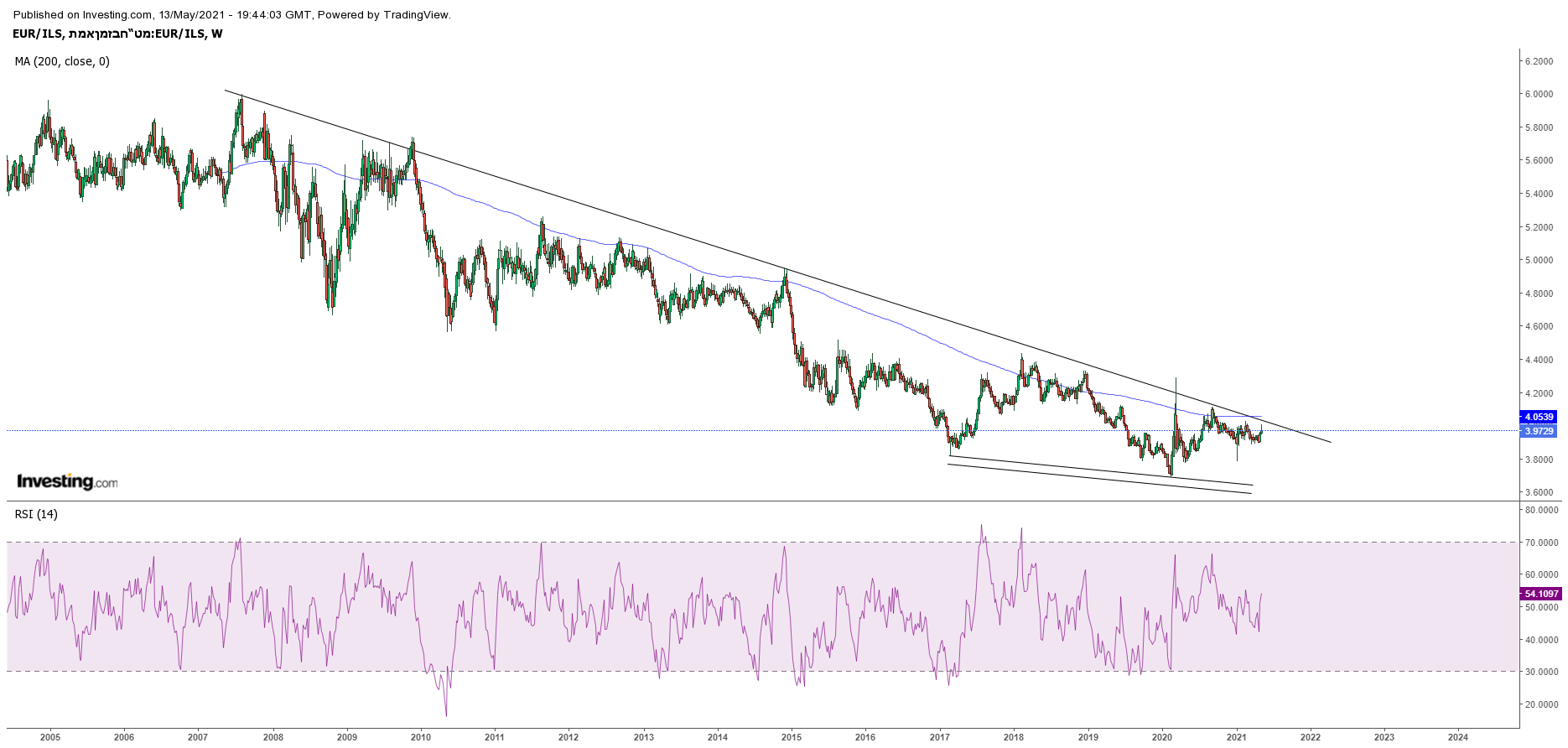Click the 5.4000 price axis label
Viewport: 1568px width, 748px height.
[1539, 194]
